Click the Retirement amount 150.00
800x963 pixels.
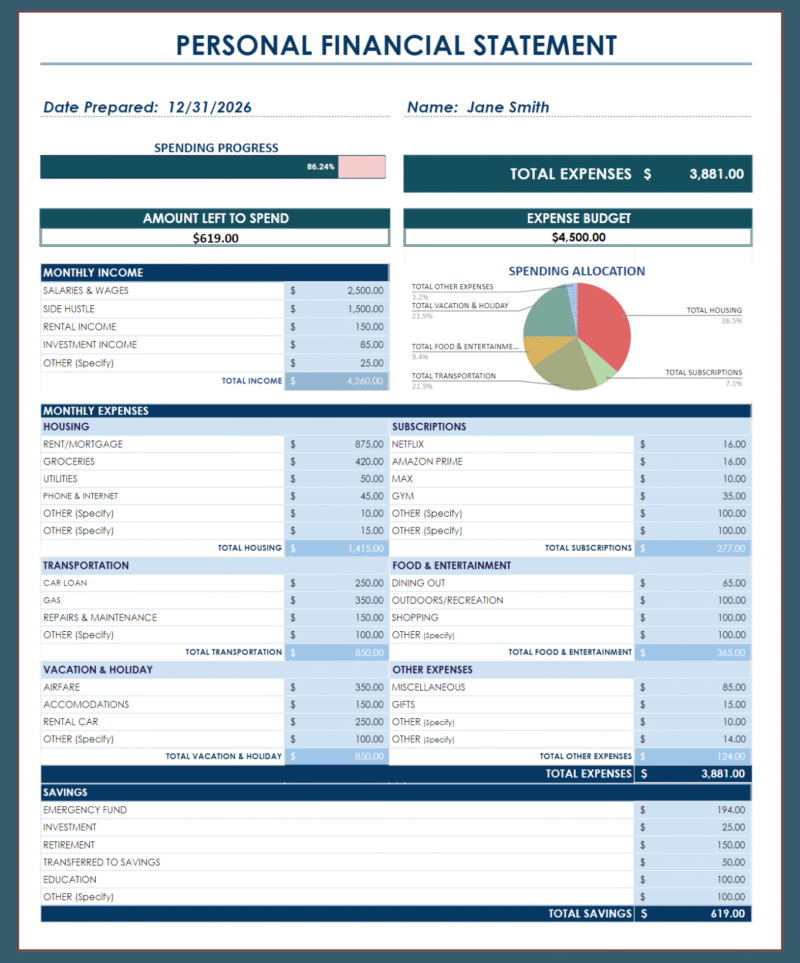[693, 845]
